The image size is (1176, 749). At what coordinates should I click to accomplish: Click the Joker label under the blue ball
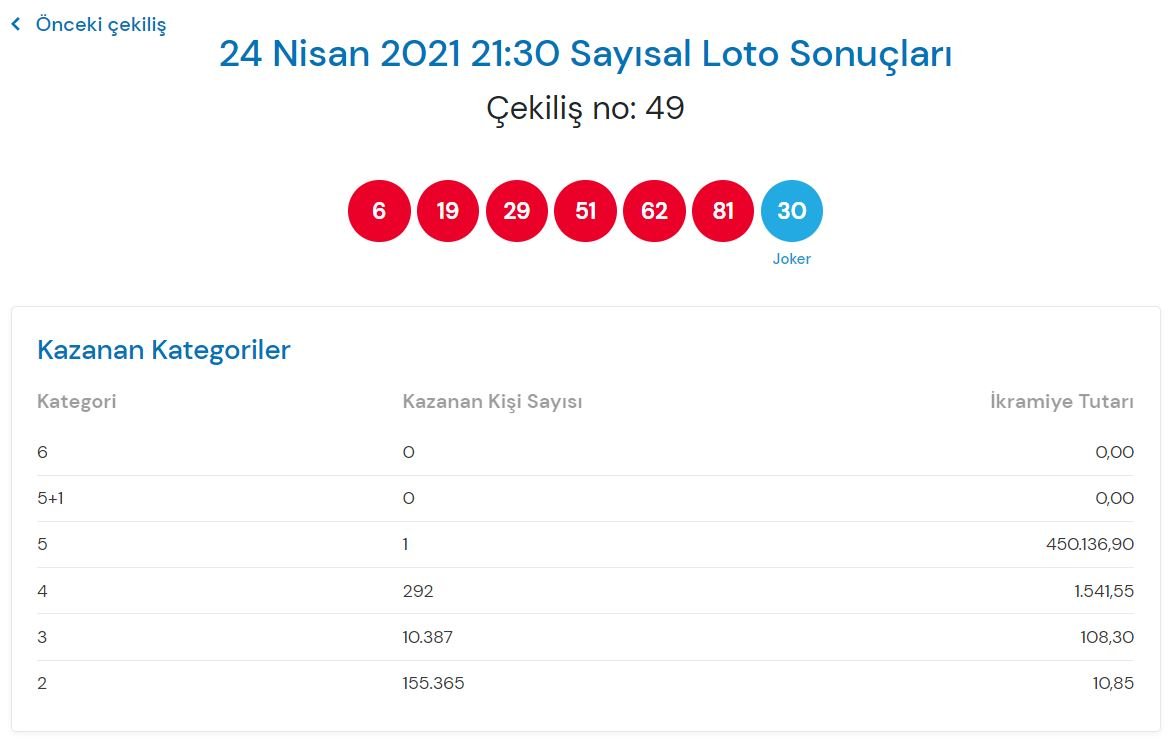click(792, 259)
